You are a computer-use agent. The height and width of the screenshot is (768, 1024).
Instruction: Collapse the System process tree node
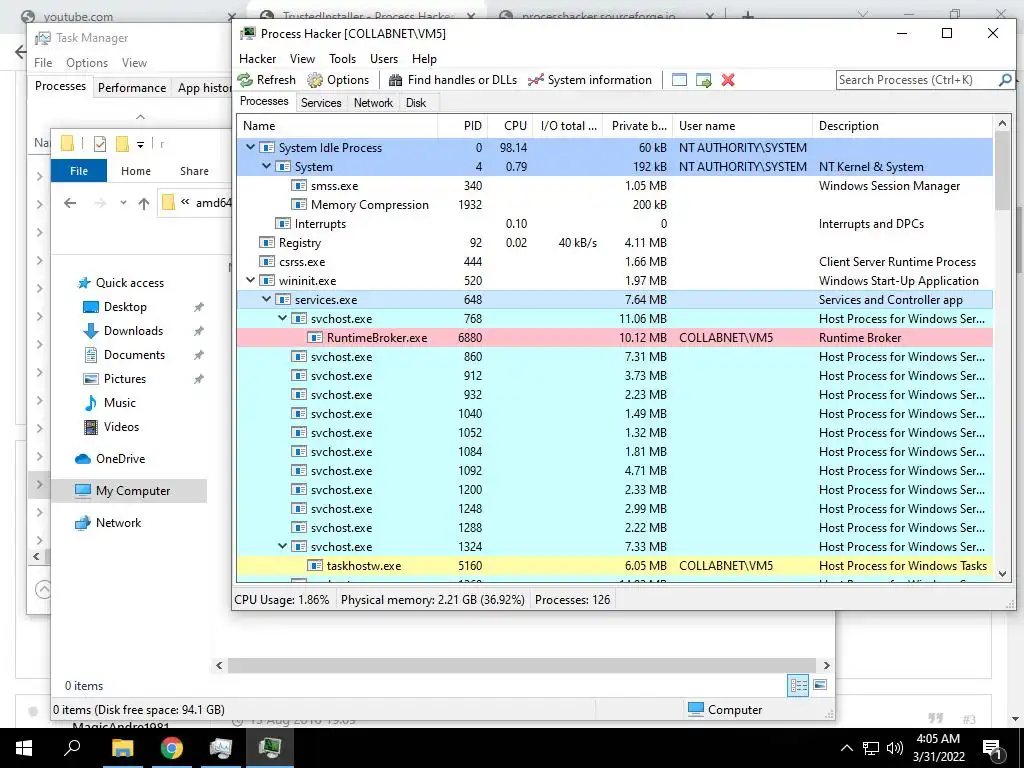point(266,167)
